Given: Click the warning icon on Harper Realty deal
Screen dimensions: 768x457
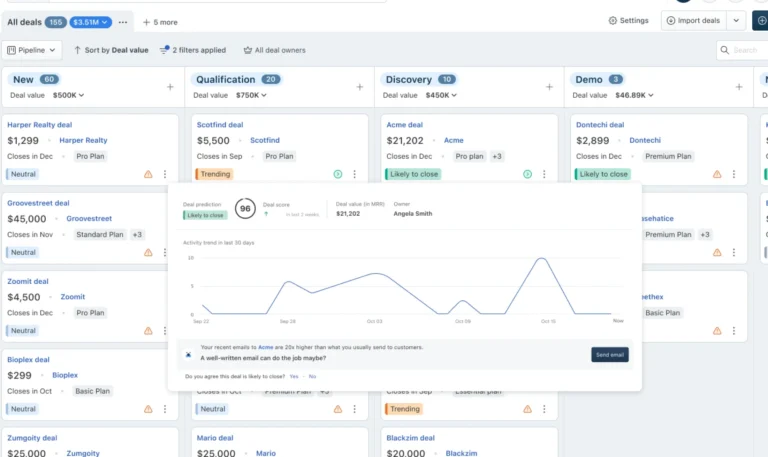Looking at the screenshot, I should click(148, 174).
